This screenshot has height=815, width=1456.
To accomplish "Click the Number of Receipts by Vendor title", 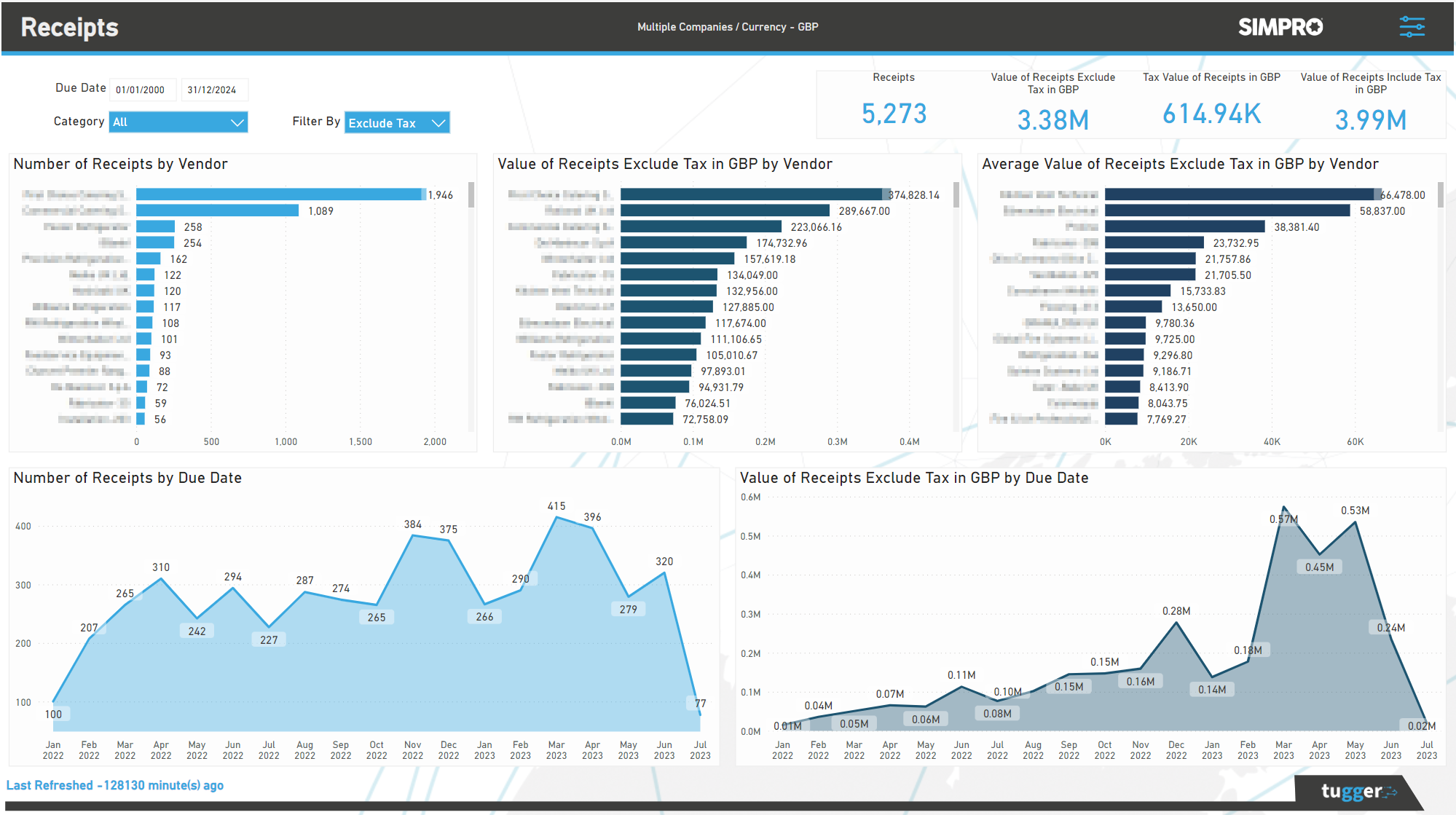I will point(120,164).
